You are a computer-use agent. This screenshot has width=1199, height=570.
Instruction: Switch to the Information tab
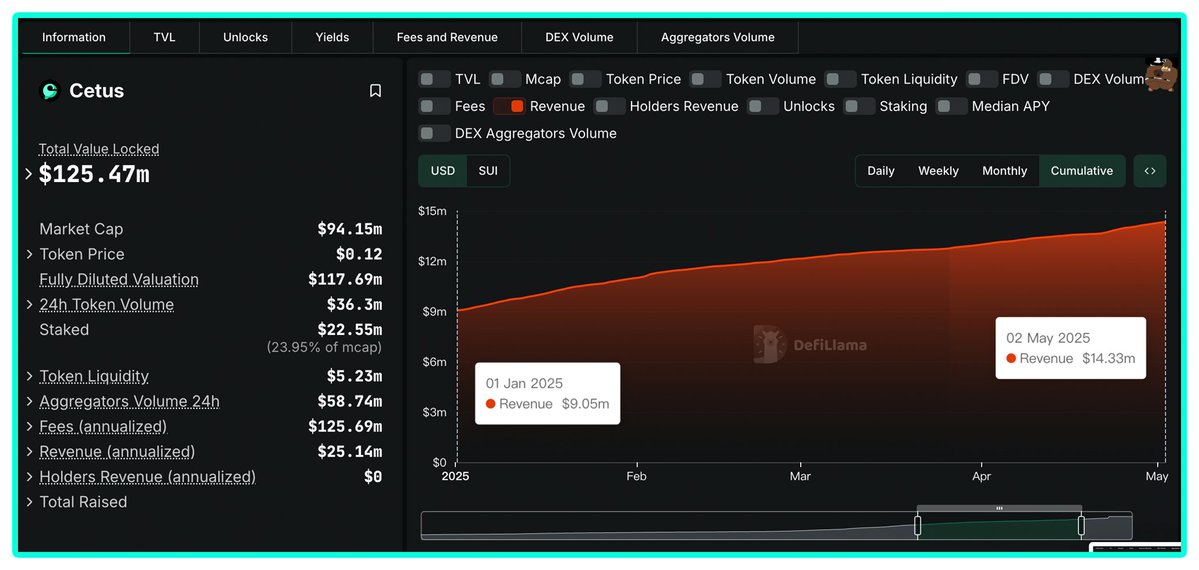74,37
